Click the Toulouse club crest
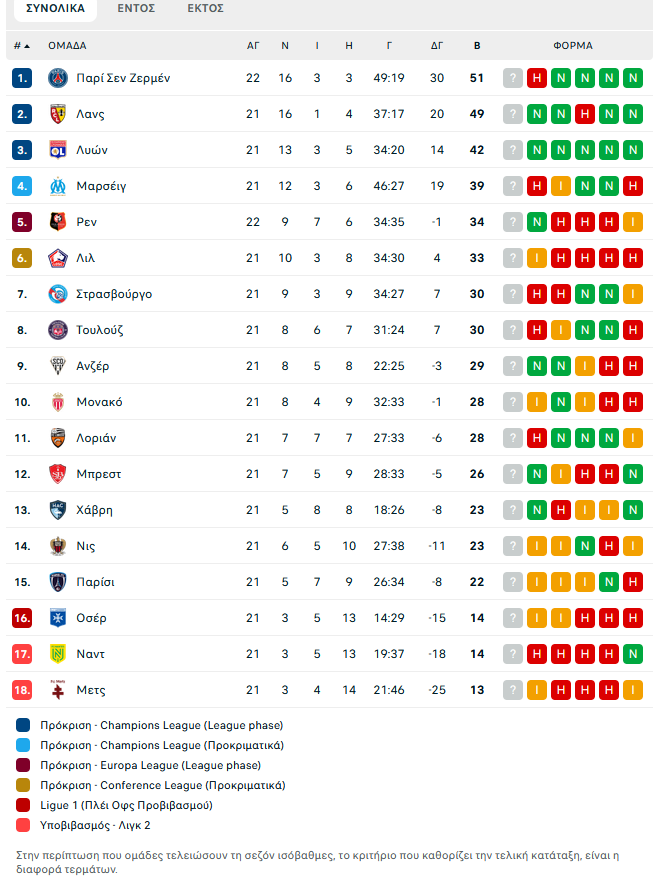 tap(57, 330)
